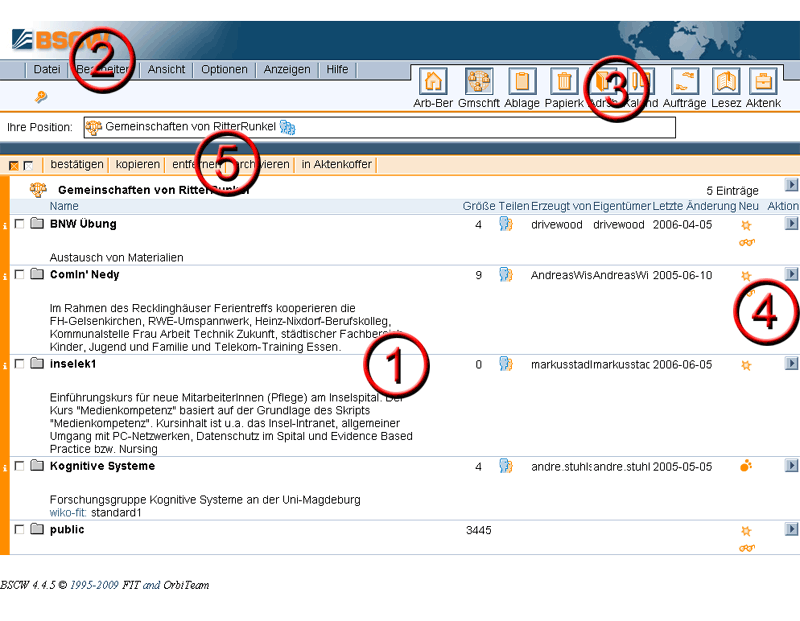The image size is (800, 621).
Task: Click the kopieren button
Action: 137,164
